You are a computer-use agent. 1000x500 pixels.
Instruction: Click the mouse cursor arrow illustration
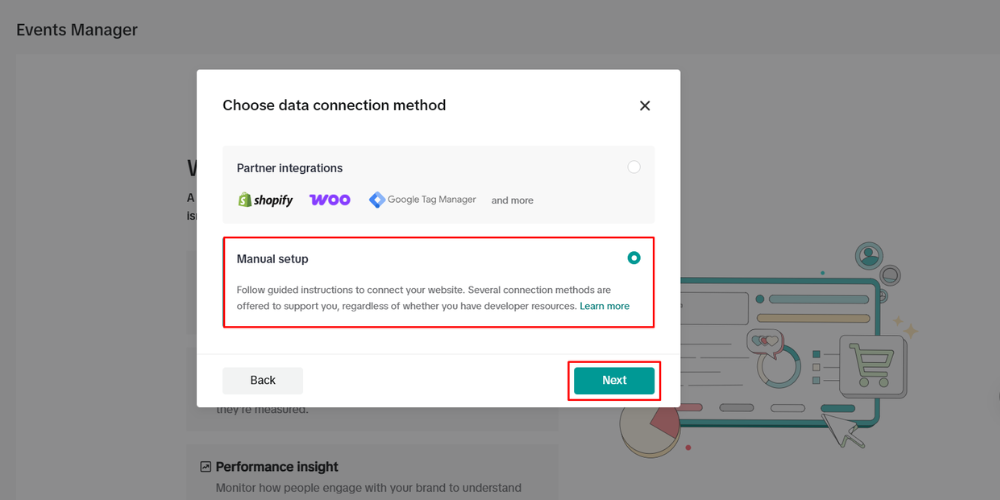click(x=842, y=430)
